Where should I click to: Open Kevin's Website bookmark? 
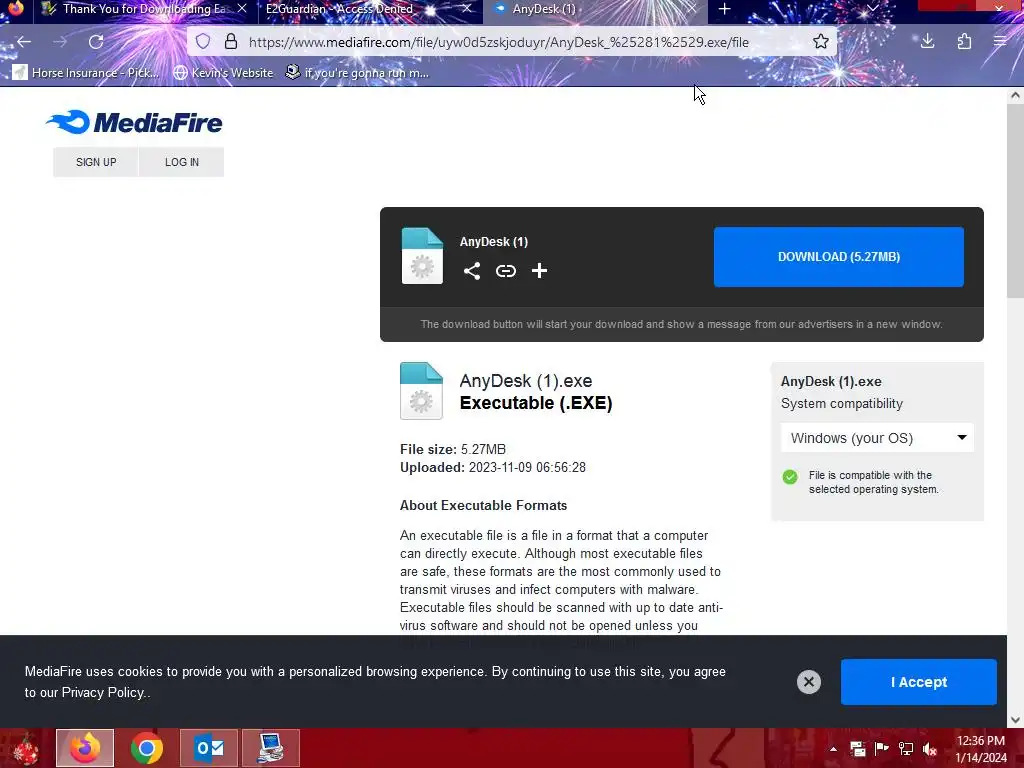[224, 72]
